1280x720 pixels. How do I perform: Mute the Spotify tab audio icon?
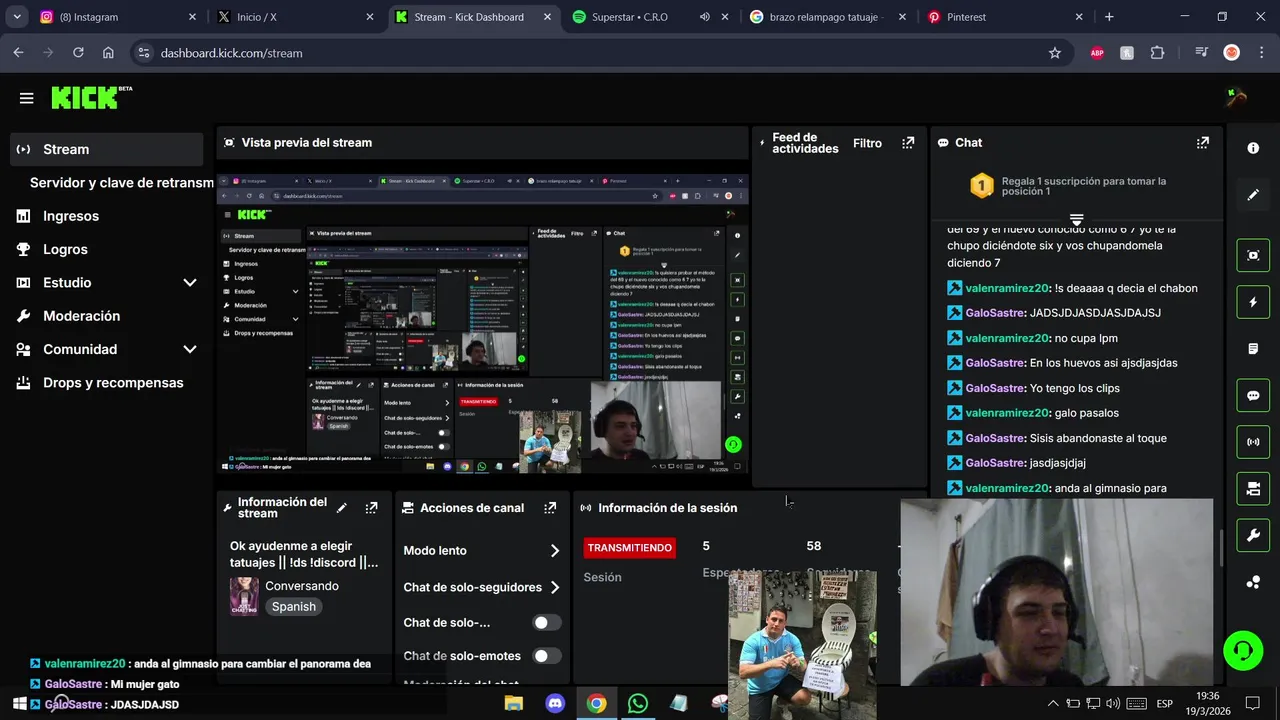point(705,17)
